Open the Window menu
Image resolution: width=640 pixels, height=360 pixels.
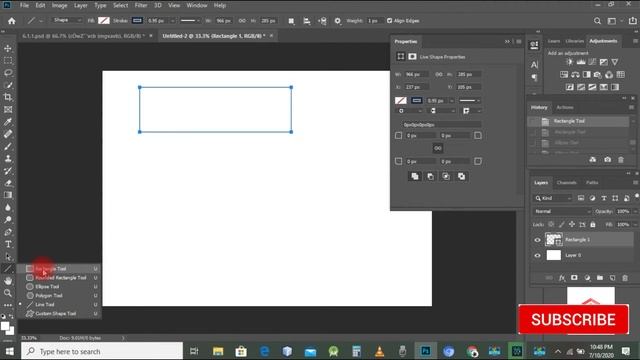click(197, 5)
